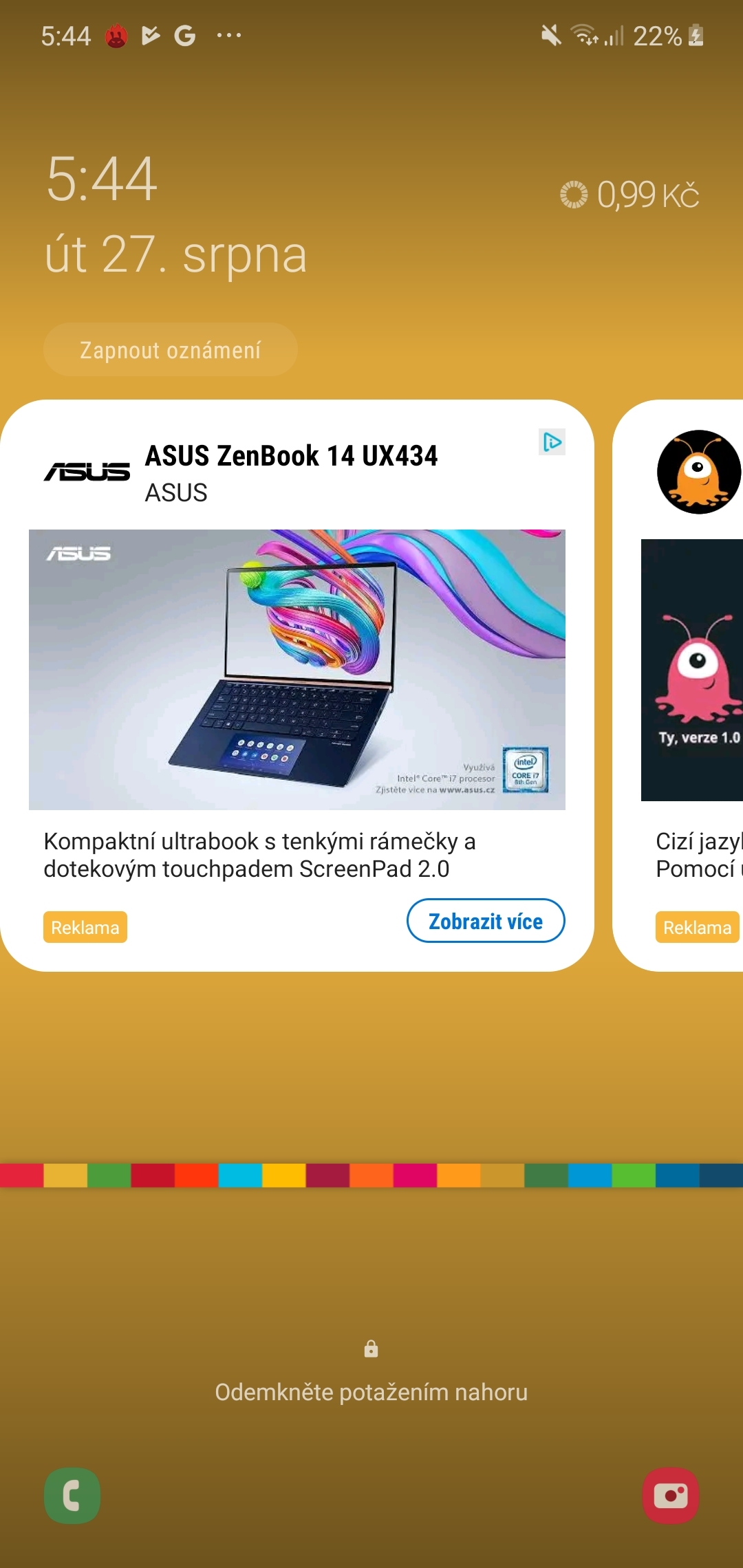Tap the ASUS ZenBook 14 UX434 title
The width and height of the screenshot is (743, 1568).
coord(291,456)
